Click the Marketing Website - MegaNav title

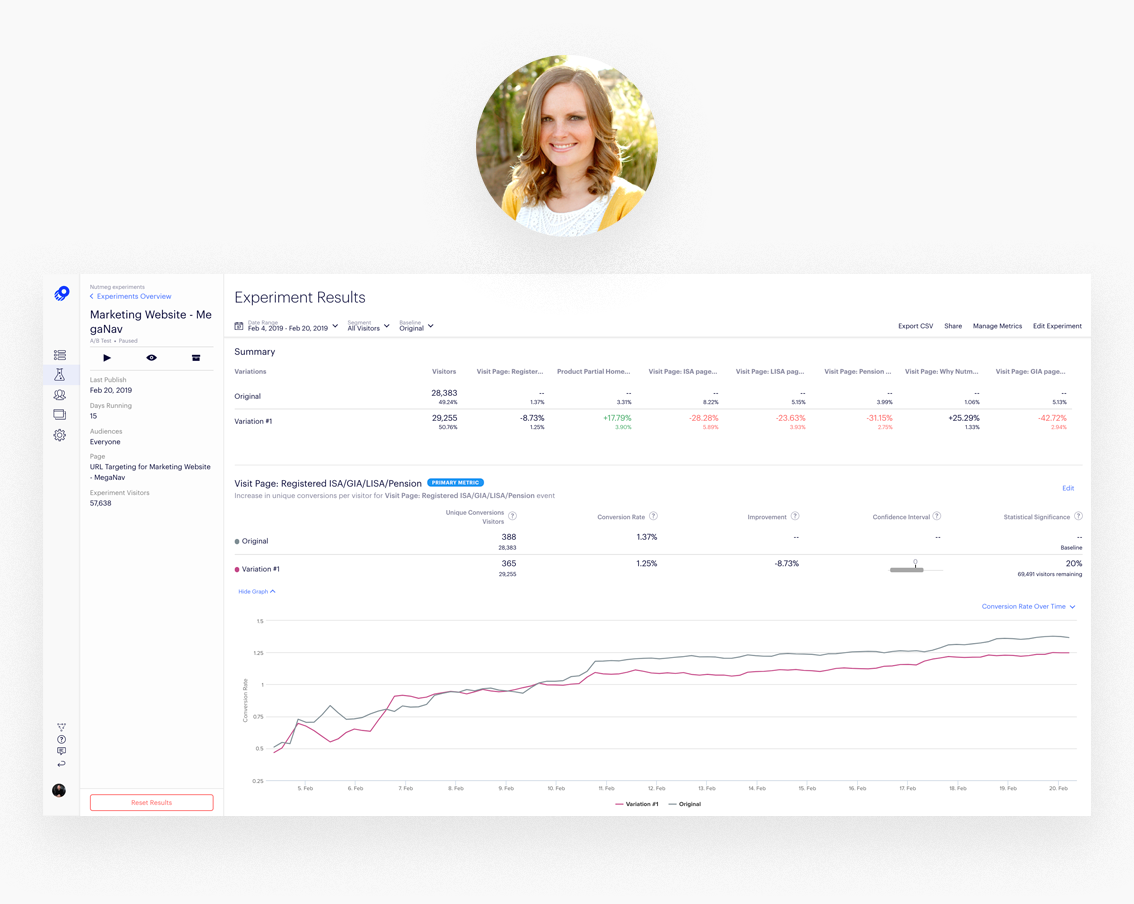click(150, 322)
